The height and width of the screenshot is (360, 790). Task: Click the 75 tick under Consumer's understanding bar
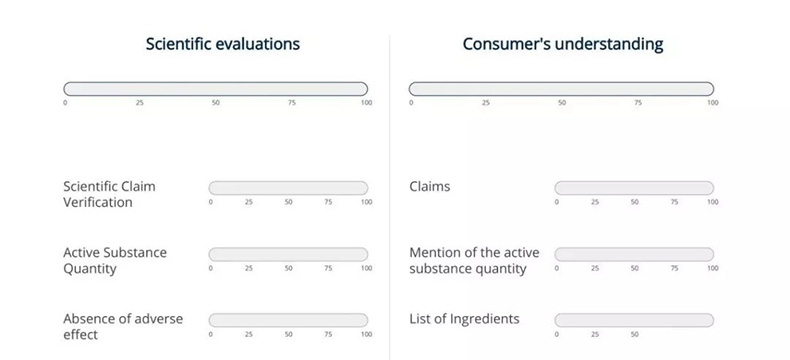(638, 103)
